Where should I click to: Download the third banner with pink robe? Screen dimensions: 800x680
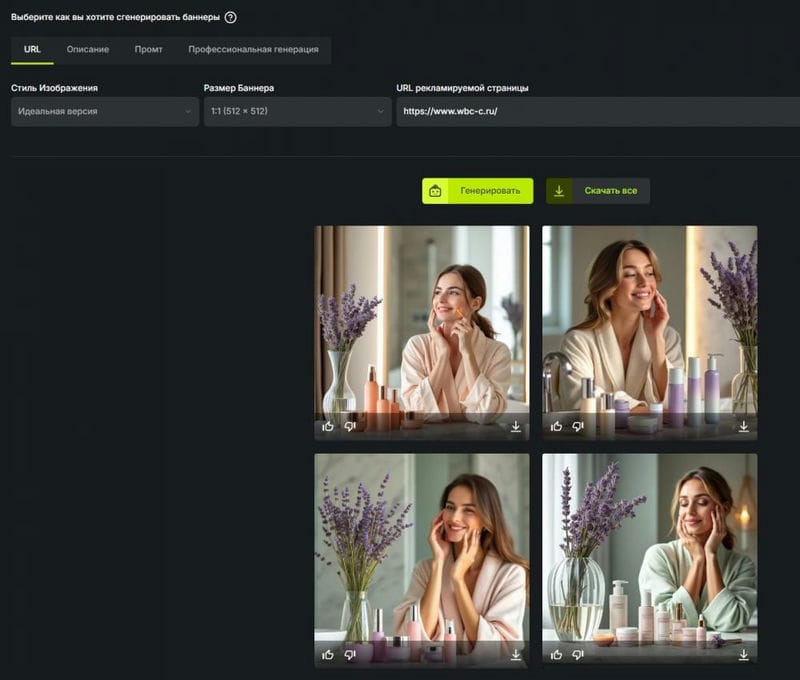pos(516,654)
